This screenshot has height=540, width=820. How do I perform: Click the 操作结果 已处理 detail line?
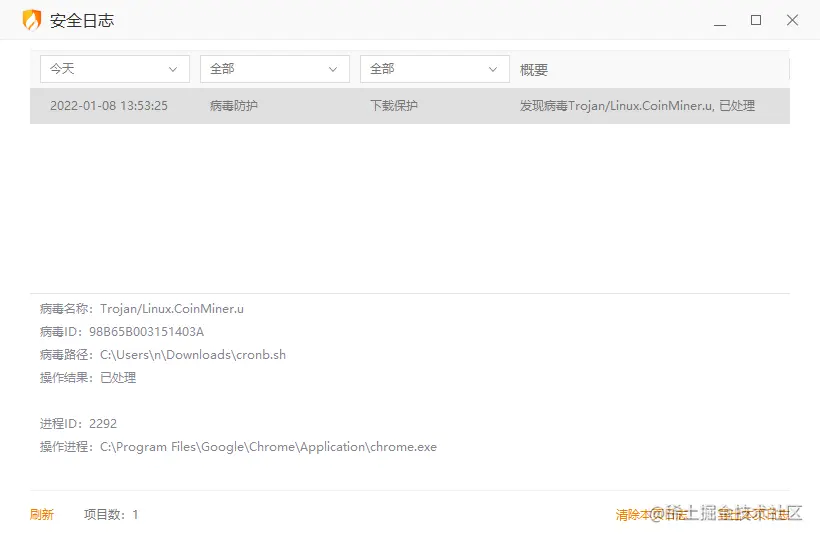pyautogui.click(x=88, y=377)
